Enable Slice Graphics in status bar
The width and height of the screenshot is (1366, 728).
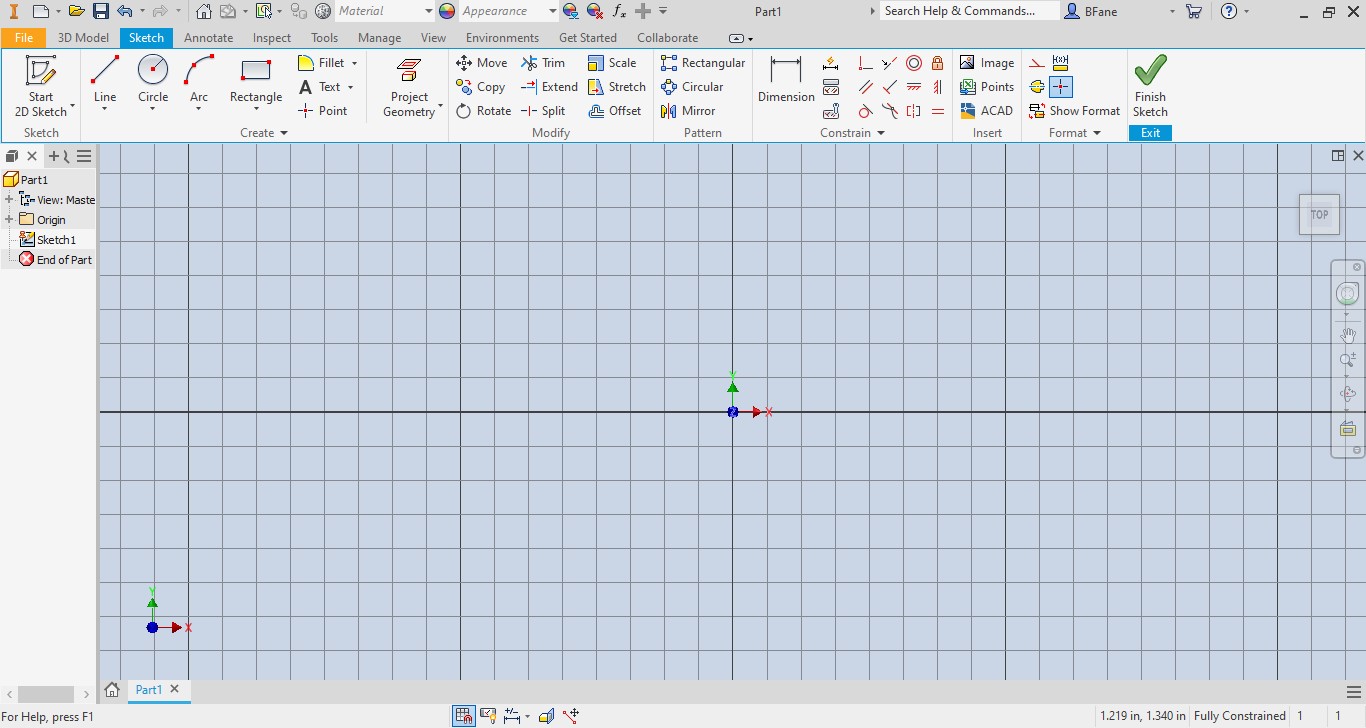point(546,715)
